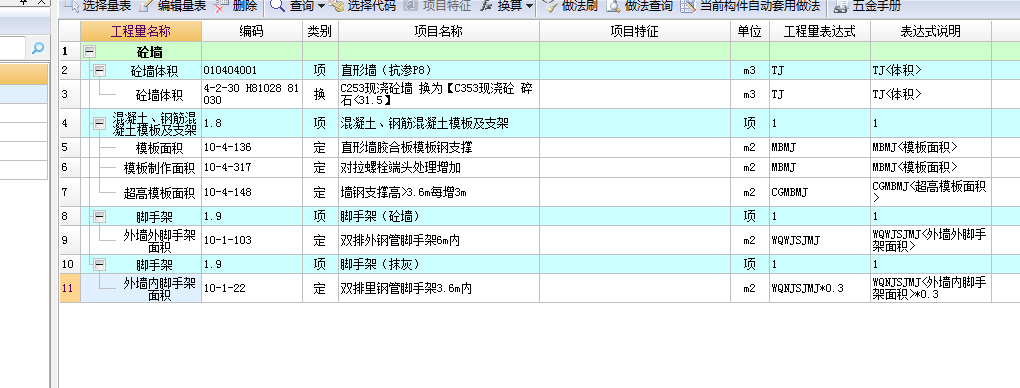Viewport: 1020px width, 388px height.
Task: Open the 编辑量表 tool
Action: coord(173,7)
